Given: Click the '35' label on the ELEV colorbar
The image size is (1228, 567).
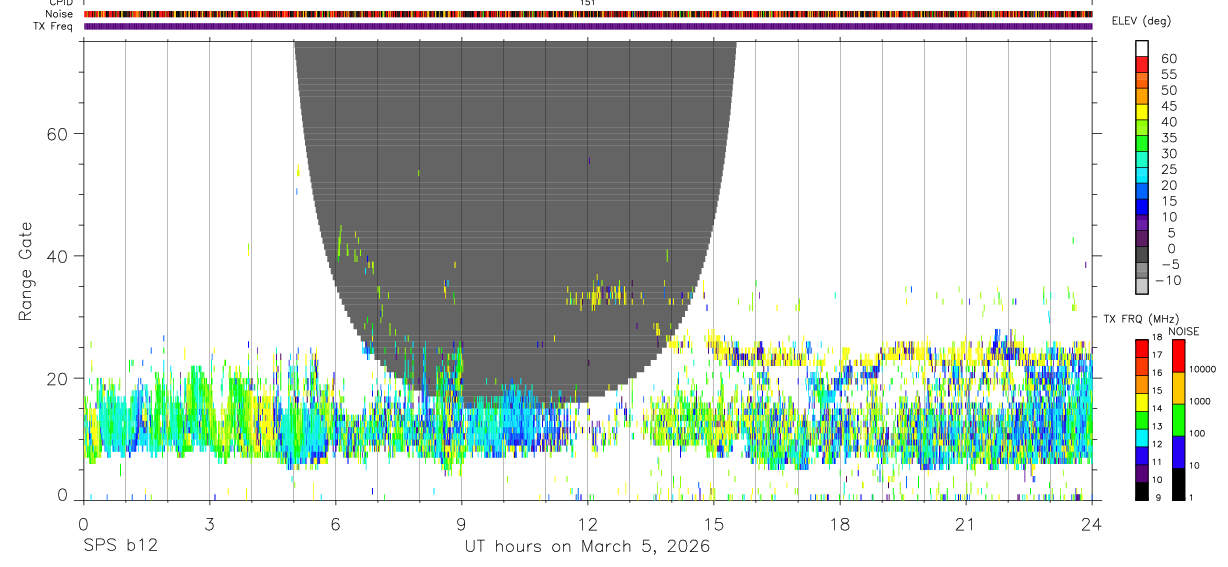Looking at the screenshot, I should coord(1168,138).
